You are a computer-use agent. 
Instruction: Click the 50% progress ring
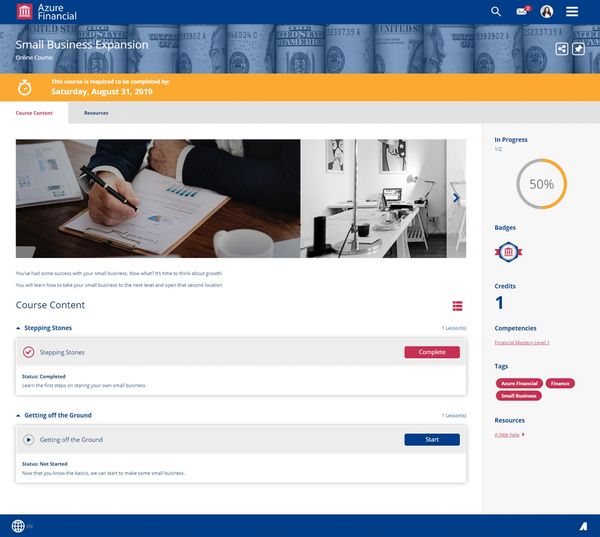point(541,184)
